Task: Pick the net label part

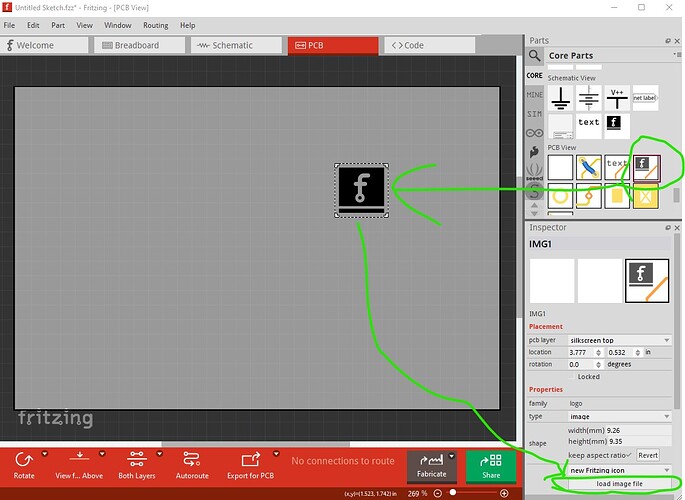Action: click(645, 98)
